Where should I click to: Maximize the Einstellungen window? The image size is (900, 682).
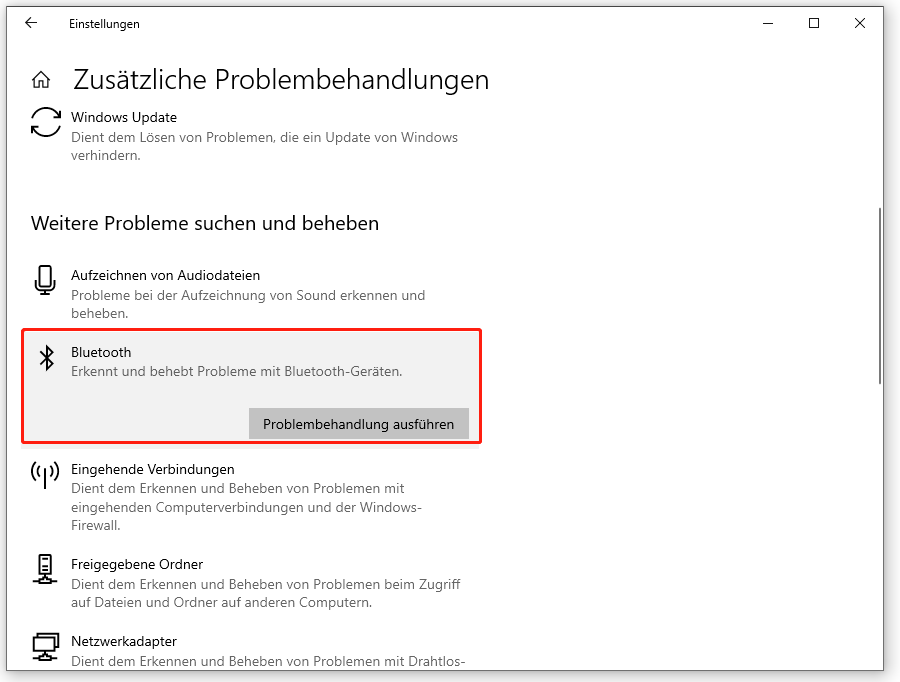814,23
